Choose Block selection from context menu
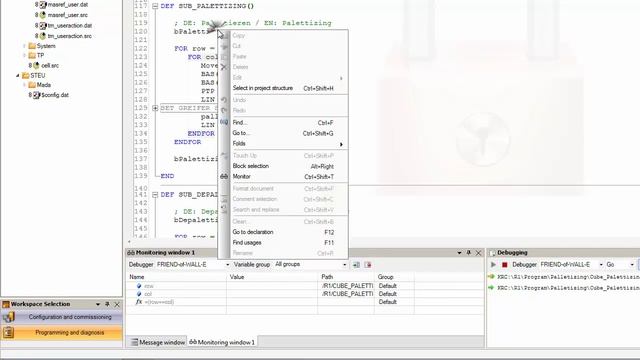This screenshot has width=640, height=360. [283, 166]
